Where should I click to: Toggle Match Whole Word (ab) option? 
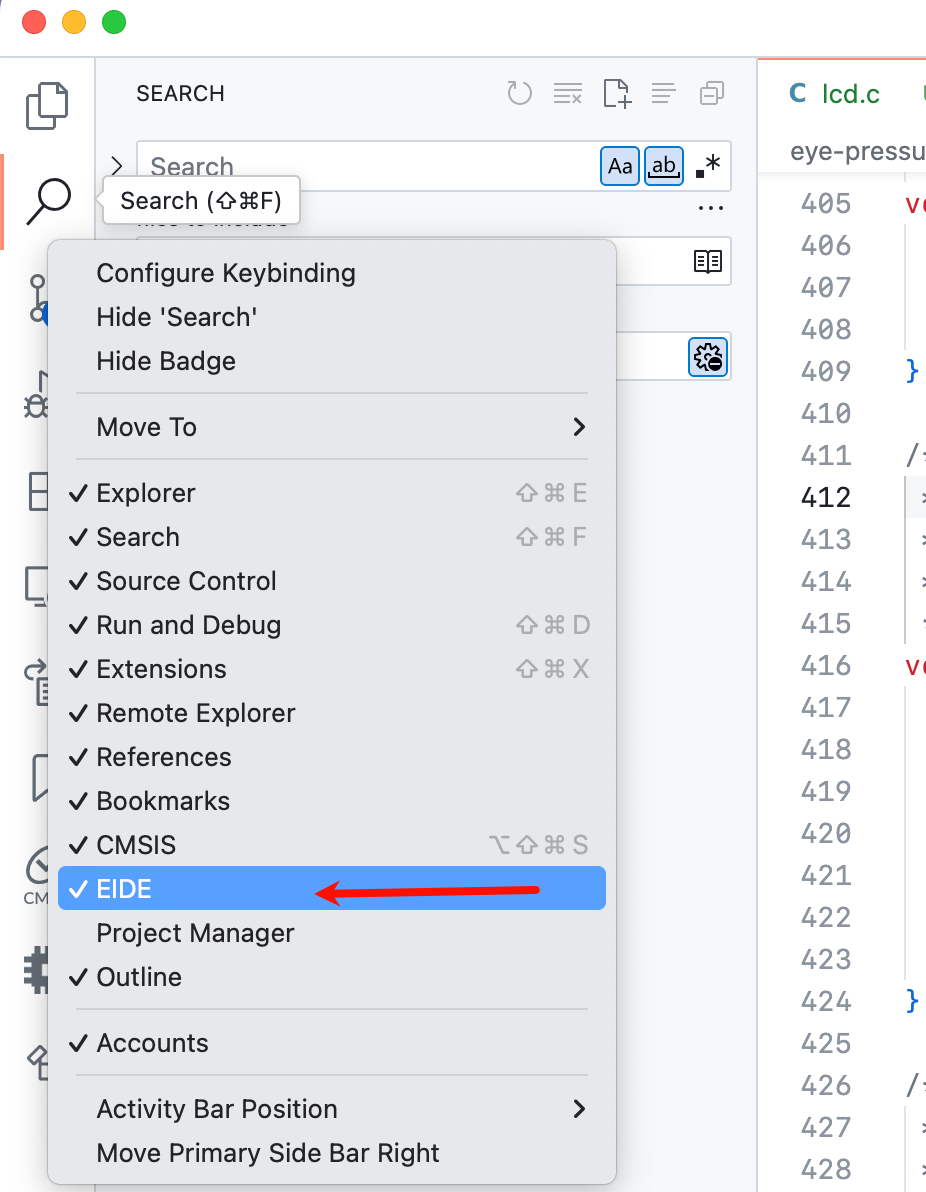click(664, 166)
